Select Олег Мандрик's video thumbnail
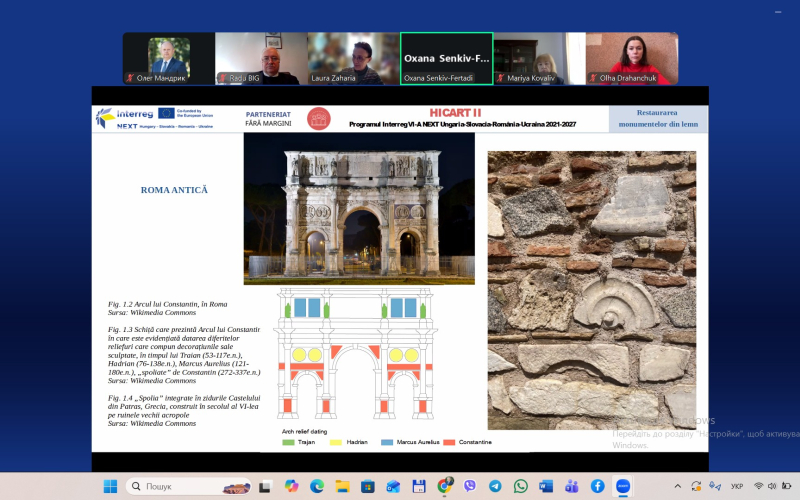800x500 pixels. 168,58
